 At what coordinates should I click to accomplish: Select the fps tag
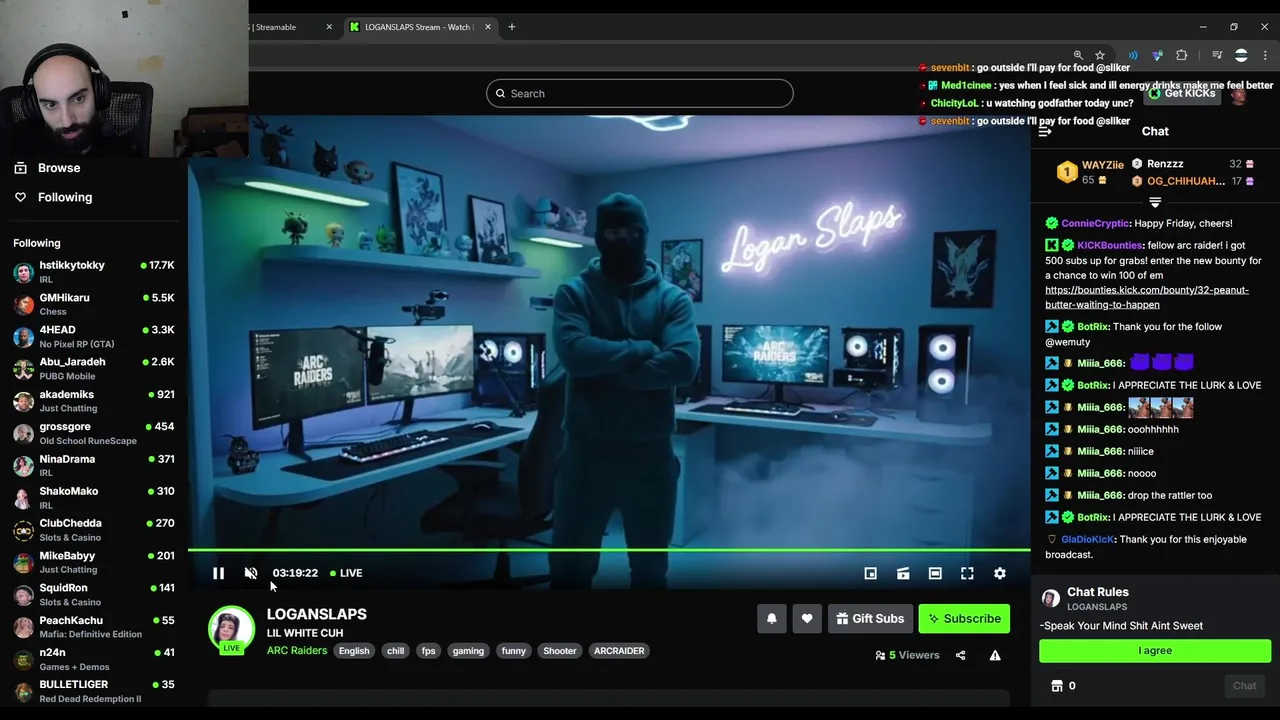[x=428, y=651]
